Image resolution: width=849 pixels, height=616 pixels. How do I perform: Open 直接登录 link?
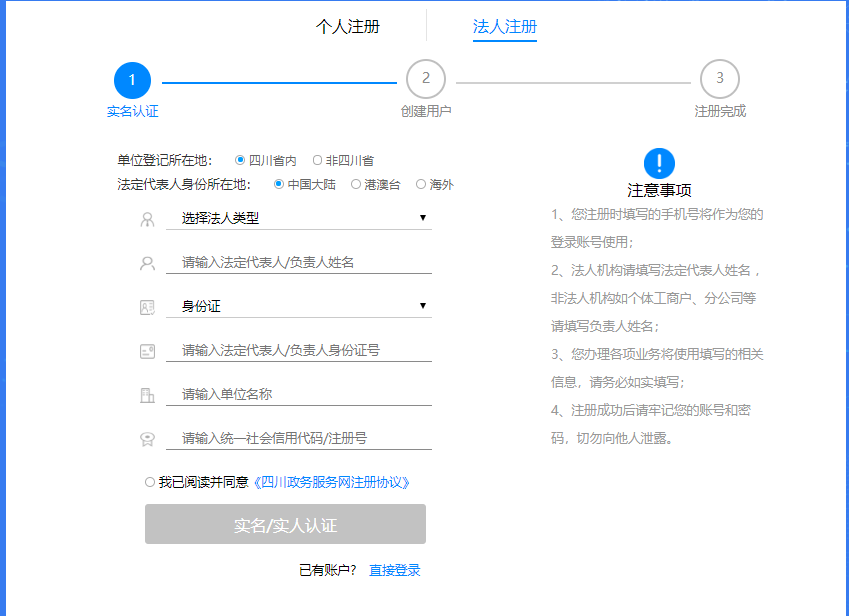click(395, 571)
